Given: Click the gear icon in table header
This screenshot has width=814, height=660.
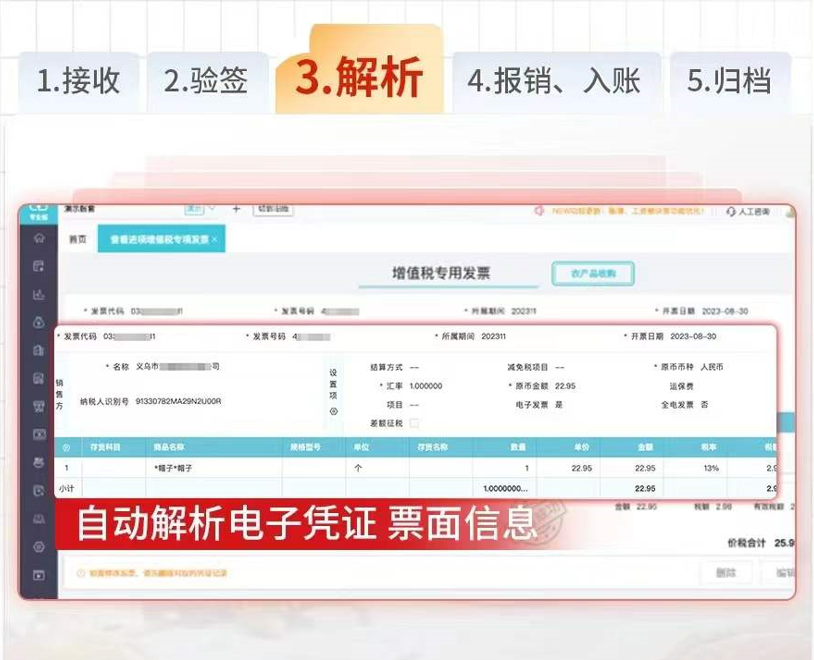Looking at the screenshot, I should (67, 448).
